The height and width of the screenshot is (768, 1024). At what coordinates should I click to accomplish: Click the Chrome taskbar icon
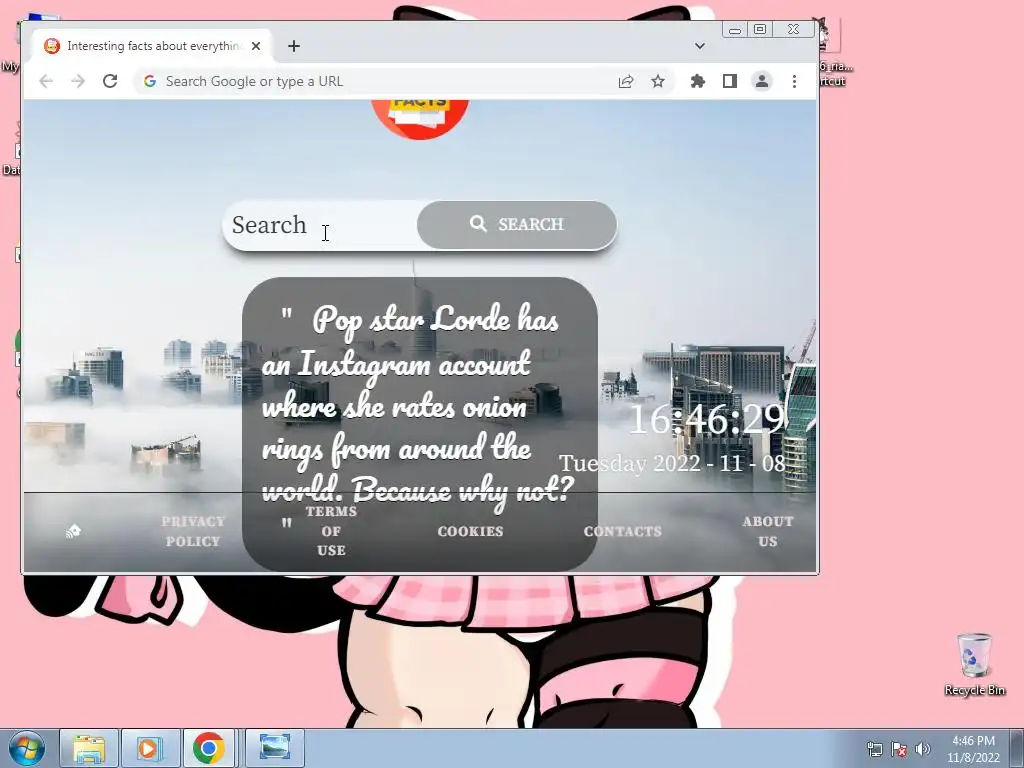click(x=209, y=748)
